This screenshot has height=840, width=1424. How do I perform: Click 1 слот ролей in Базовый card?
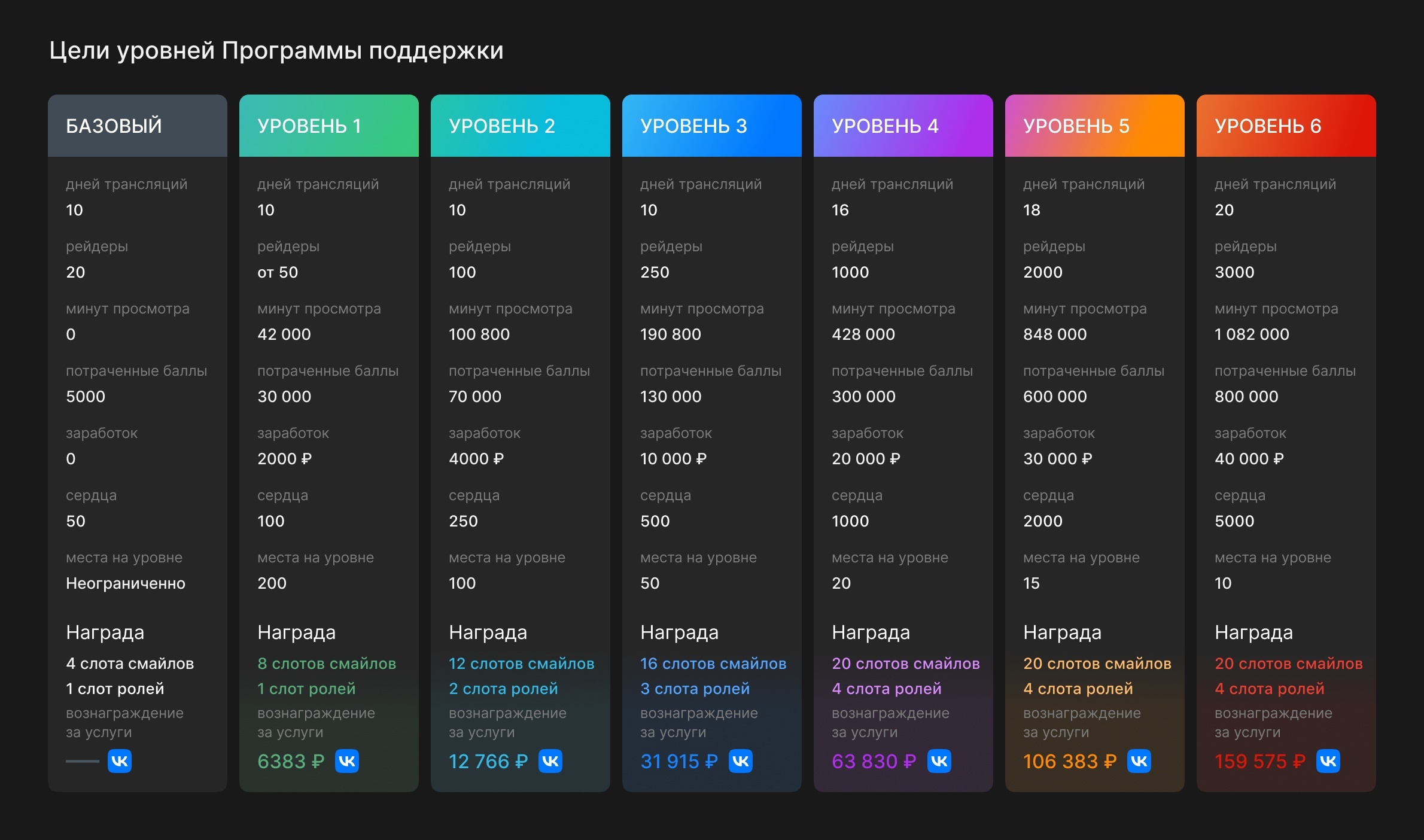[x=115, y=689]
